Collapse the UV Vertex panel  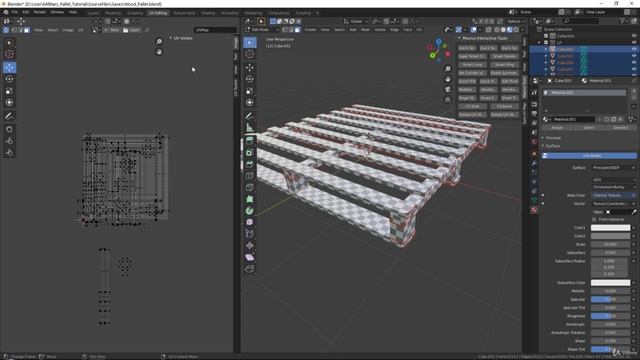[x=181, y=38]
